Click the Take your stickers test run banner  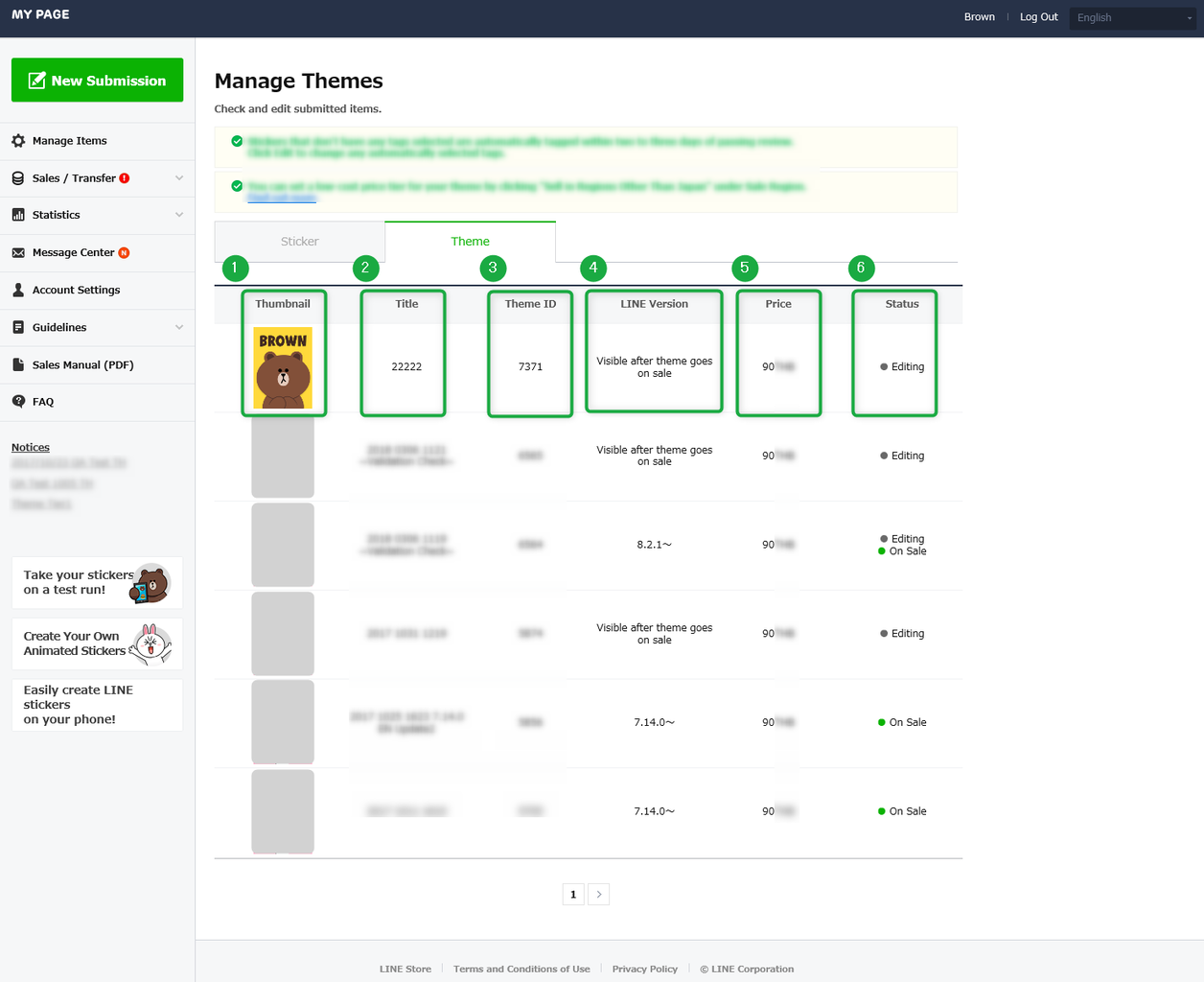97,582
